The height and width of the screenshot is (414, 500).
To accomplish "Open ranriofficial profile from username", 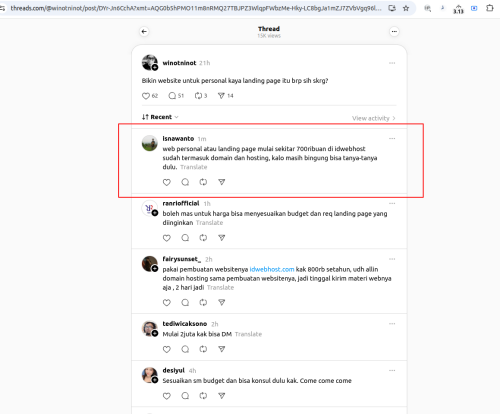I will (x=181, y=203).
